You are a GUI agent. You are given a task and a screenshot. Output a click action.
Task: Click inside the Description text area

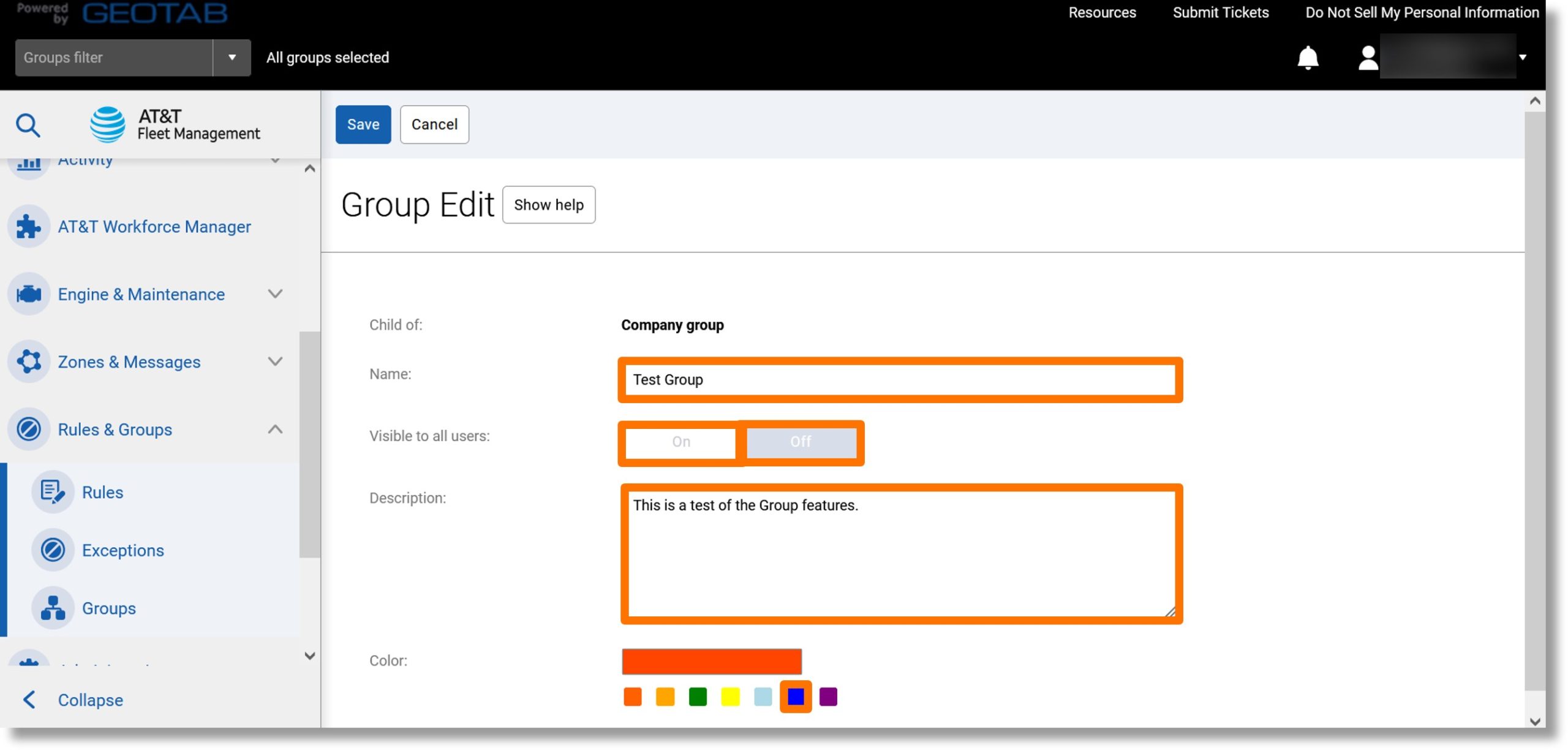point(901,554)
